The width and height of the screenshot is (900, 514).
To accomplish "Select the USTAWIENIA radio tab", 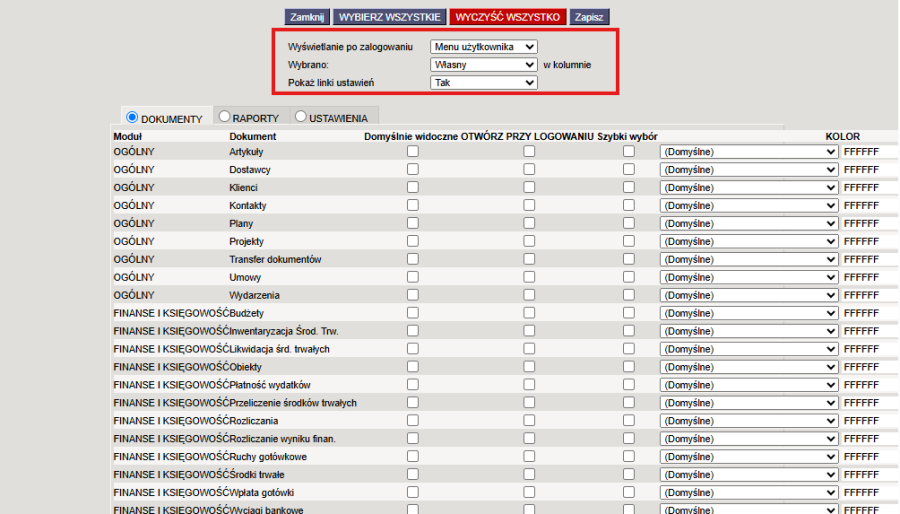I will 301,116.
